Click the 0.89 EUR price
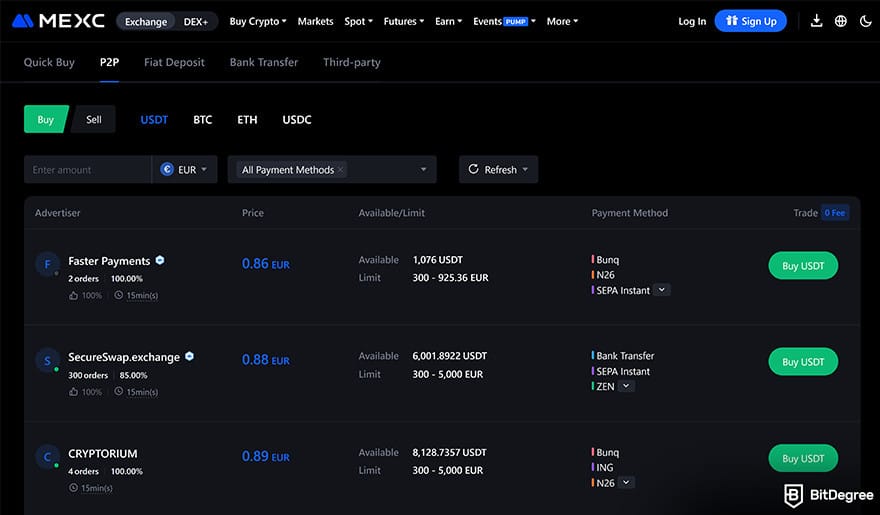Screen dimensions: 880x515 265,456
